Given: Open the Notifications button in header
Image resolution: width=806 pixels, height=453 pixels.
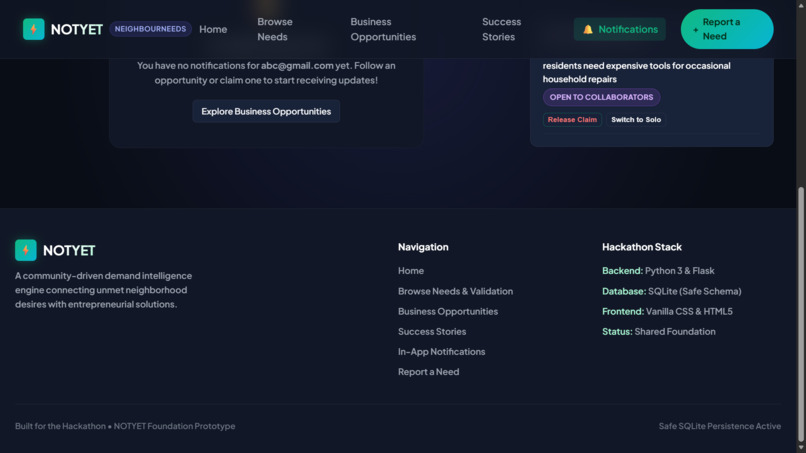Looking at the screenshot, I should click(619, 29).
